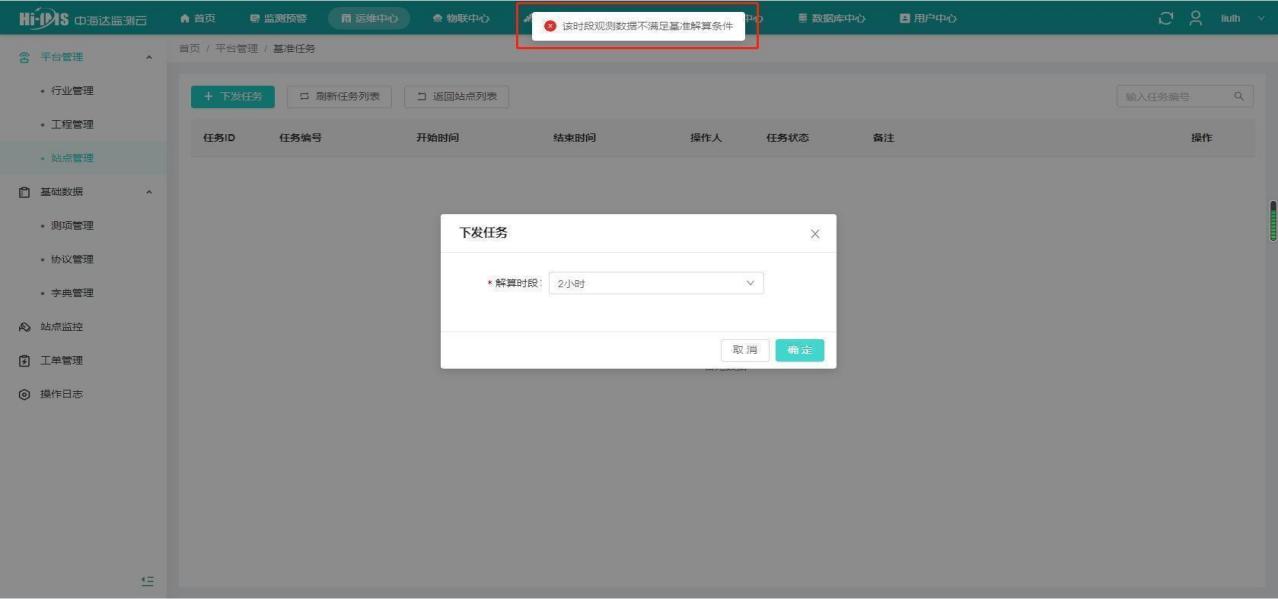Click 取消 to cancel the dialog
Screen dimensions: 1278x599
coord(745,350)
